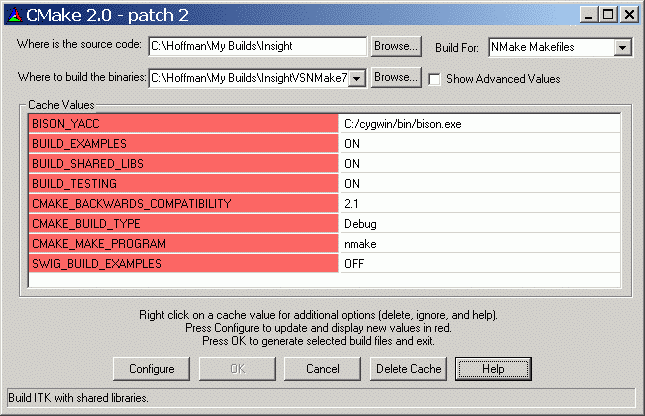Click the Cancel button
The width and height of the screenshot is (645, 416).
click(x=322, y=369)
